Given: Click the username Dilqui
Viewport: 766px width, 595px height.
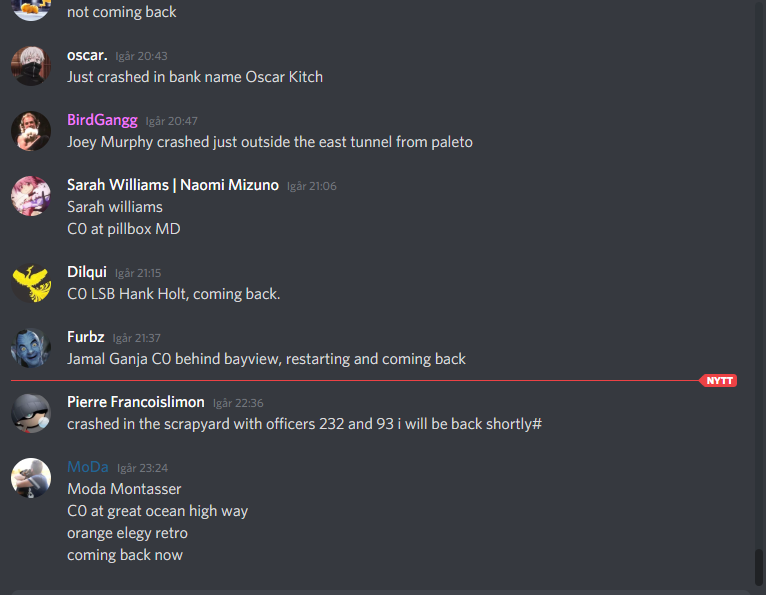Looking at the screenshot, I should [87, 272].
